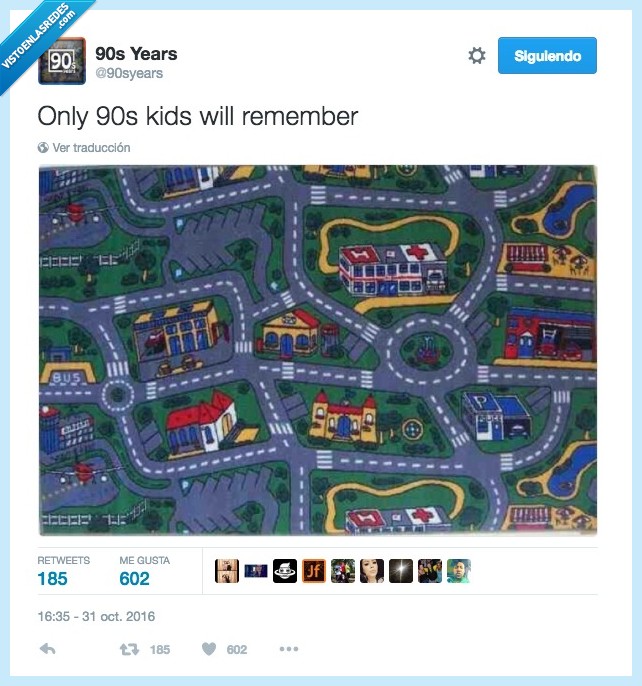Click the reply arrow icon
Screen dimensions: 642x686
[x=47, y=649]
